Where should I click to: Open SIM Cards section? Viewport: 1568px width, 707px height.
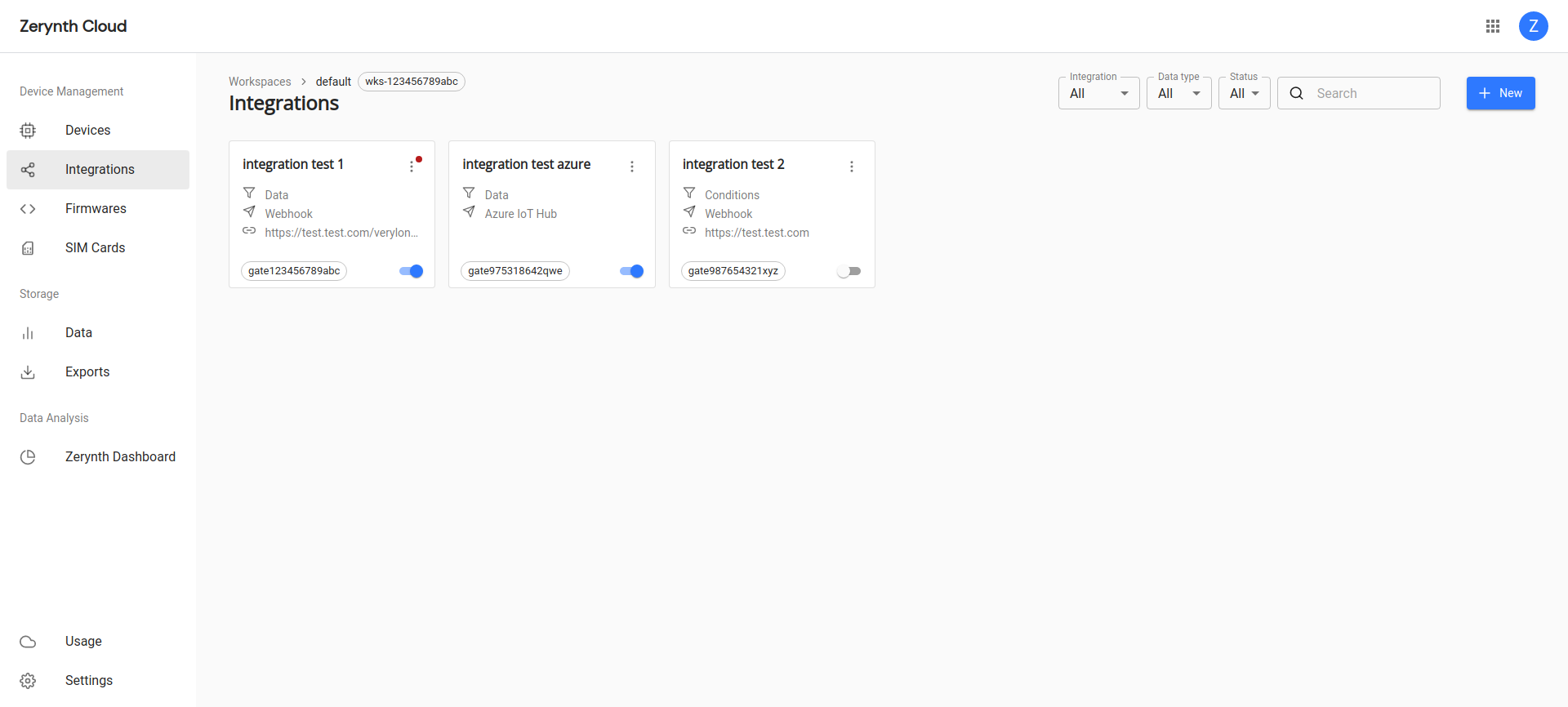[98, 248]
